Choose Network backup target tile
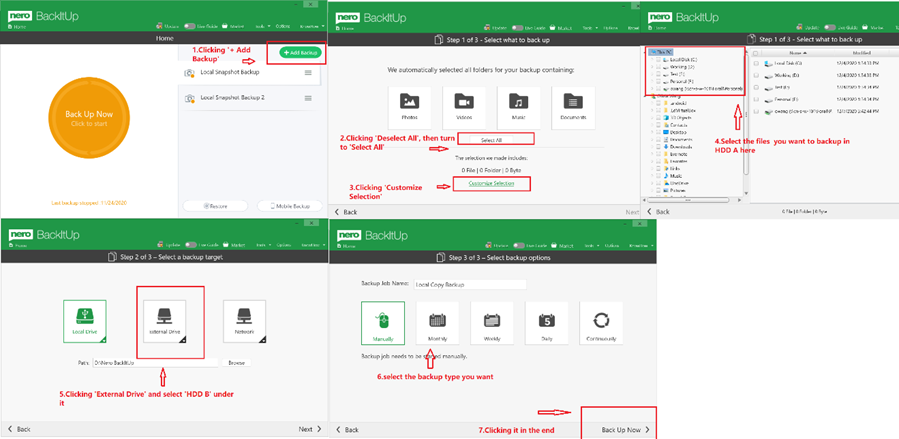The height and width of the screenshot is (439, 899). pyautogui.click(x=244, y=322)
